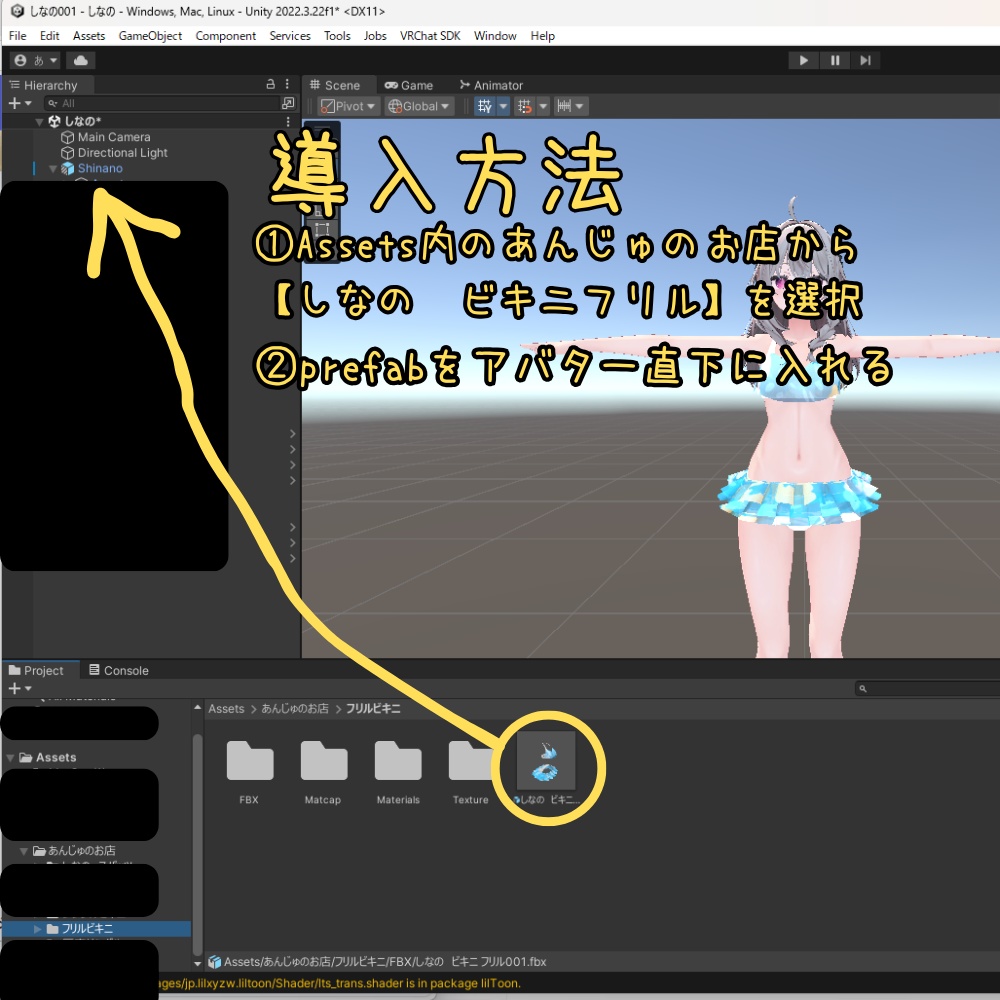Click the lilToon shader status message
The image size is (1000, 1000).
point(338,983)
